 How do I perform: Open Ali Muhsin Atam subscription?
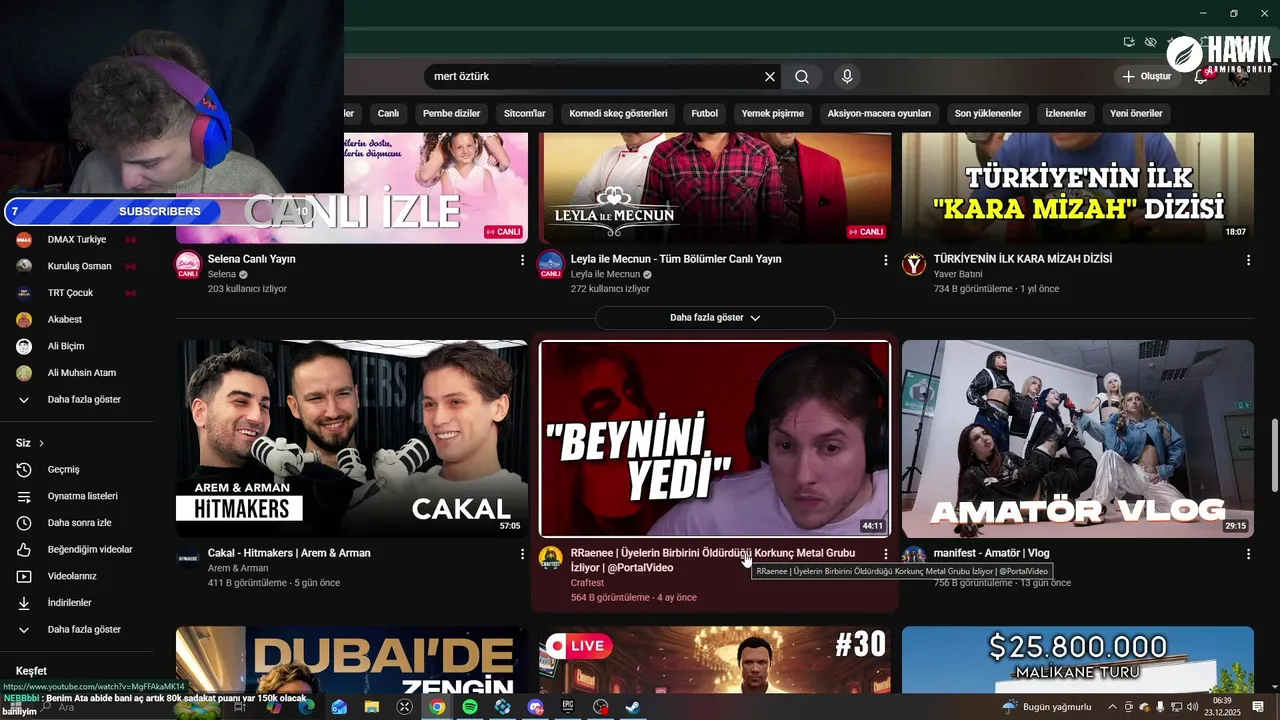[80, 373]
